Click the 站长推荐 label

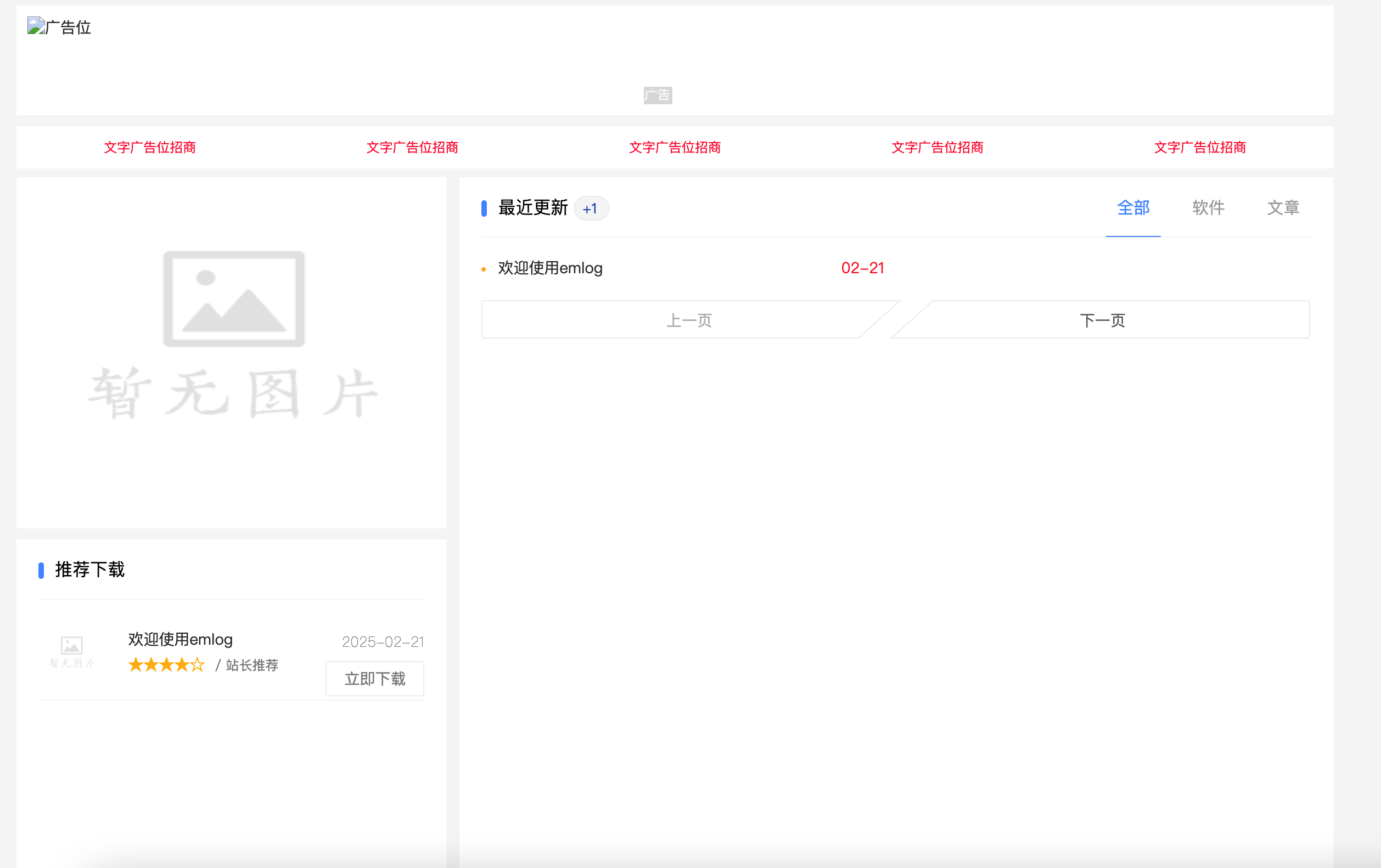coord(252,666)
